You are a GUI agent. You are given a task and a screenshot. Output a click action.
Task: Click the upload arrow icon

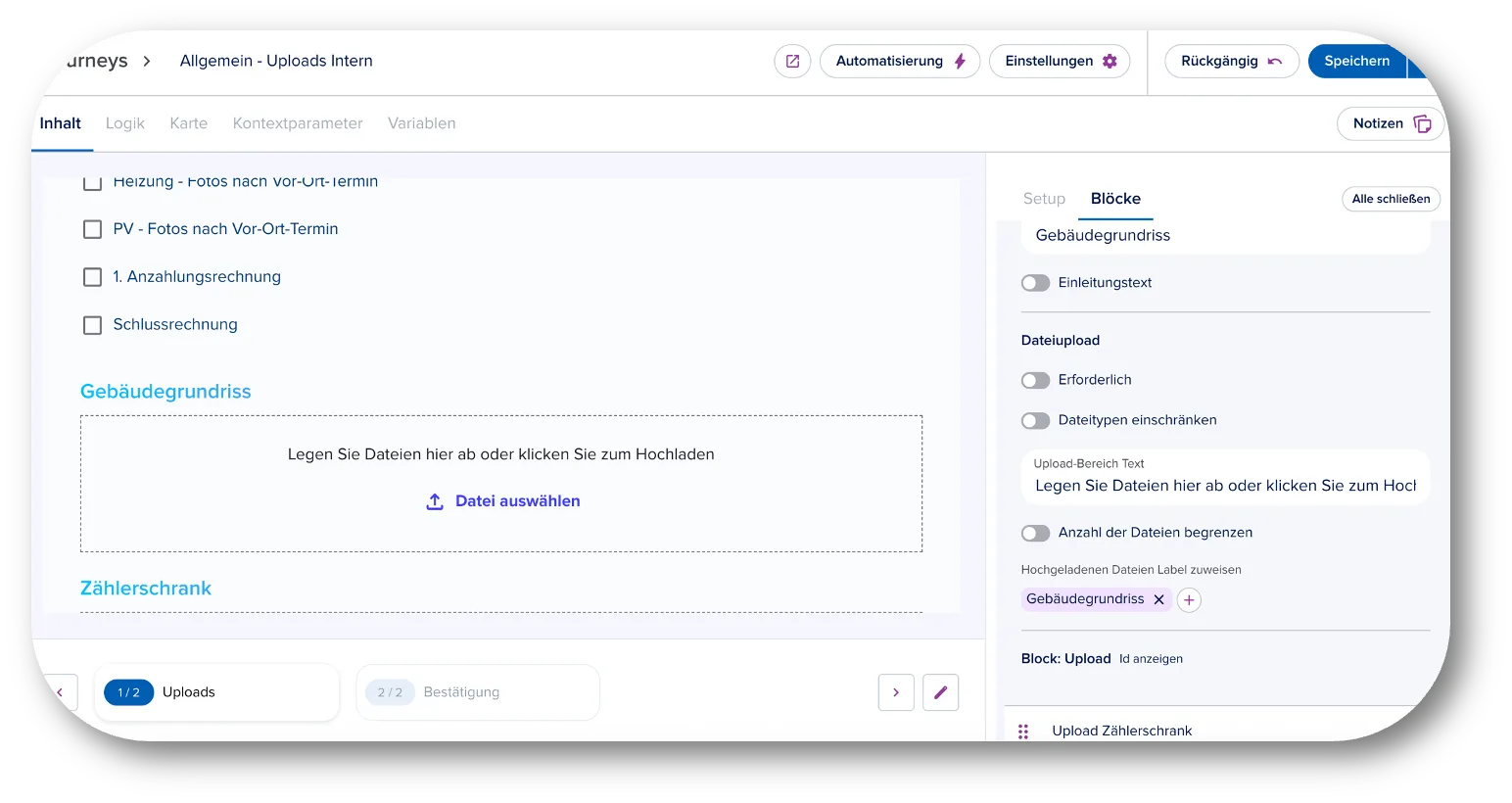tap(435, 501)
